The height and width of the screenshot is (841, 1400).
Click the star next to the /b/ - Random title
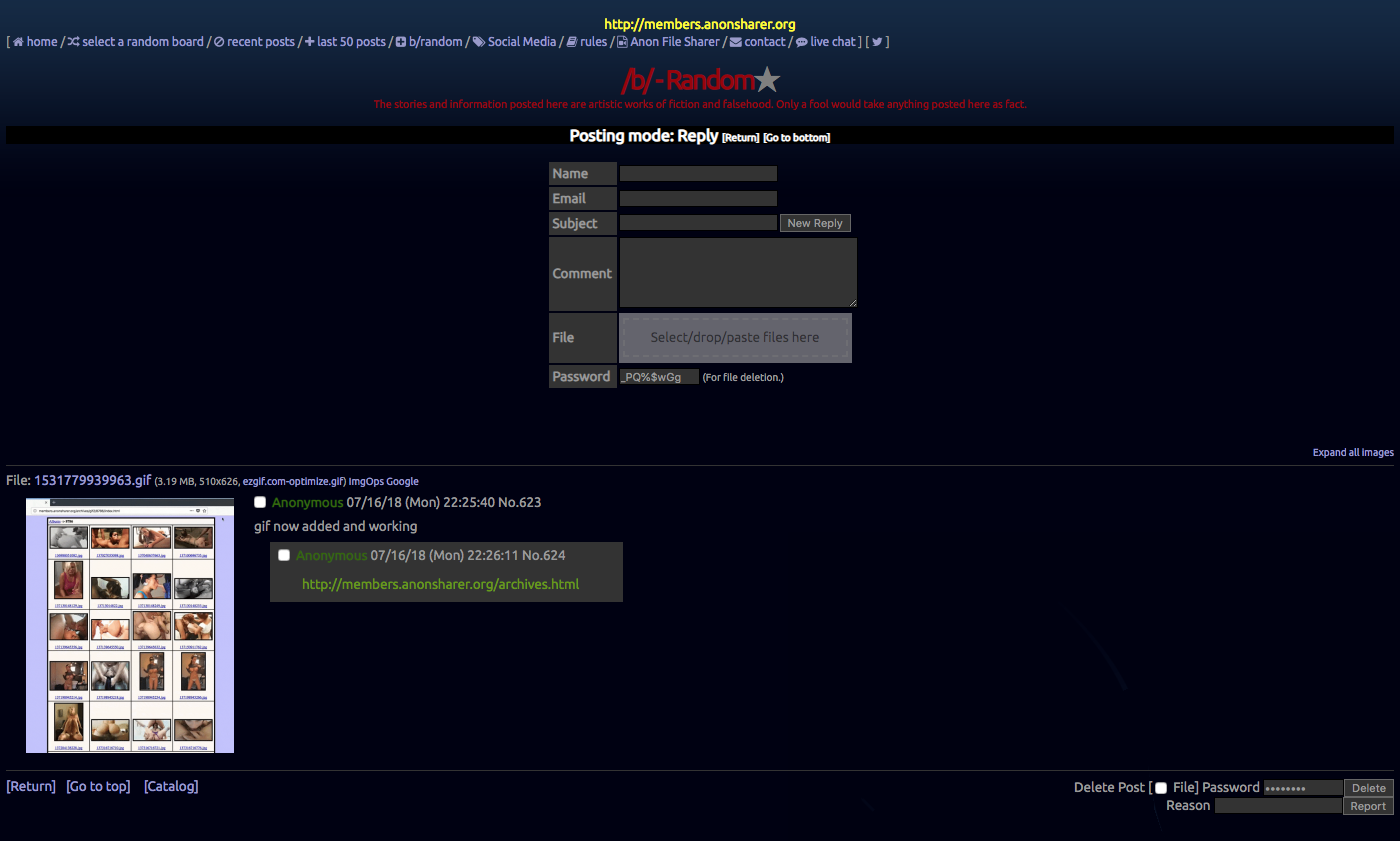pyautogui.click(x=767, y=80)
